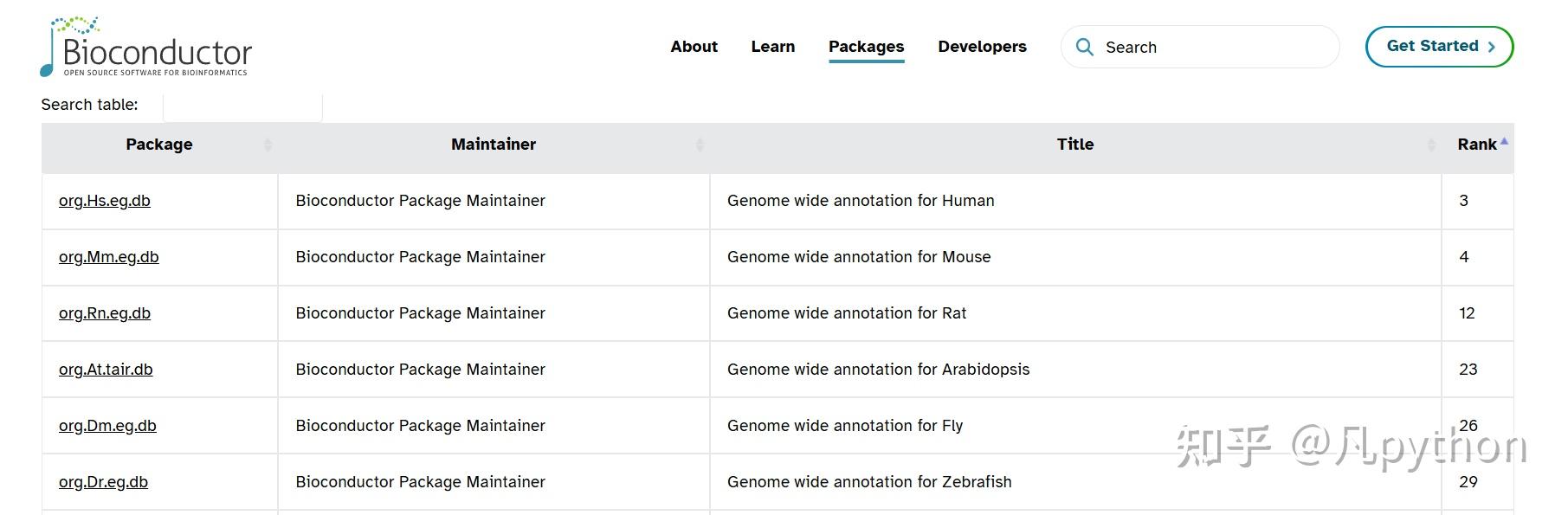Sort table by Package column arrows
This screenshot has width=1568, height=515.
[268, 145]
